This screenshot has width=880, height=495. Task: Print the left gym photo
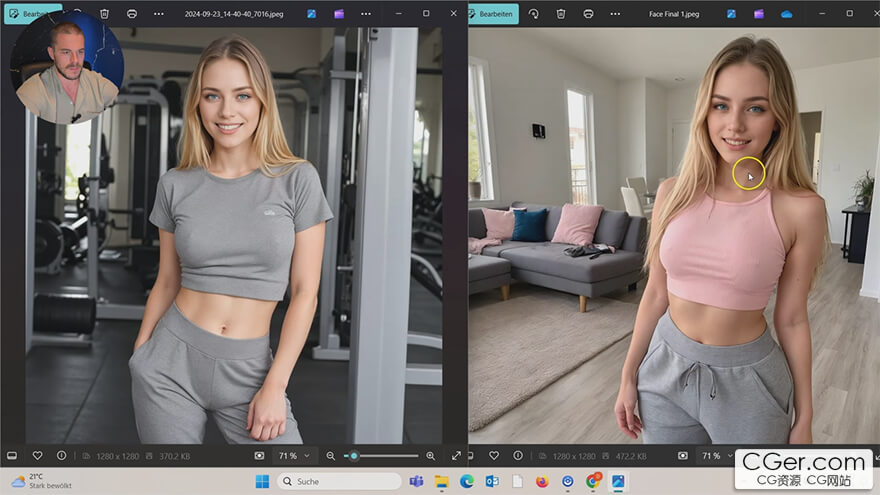pos(132,14)
